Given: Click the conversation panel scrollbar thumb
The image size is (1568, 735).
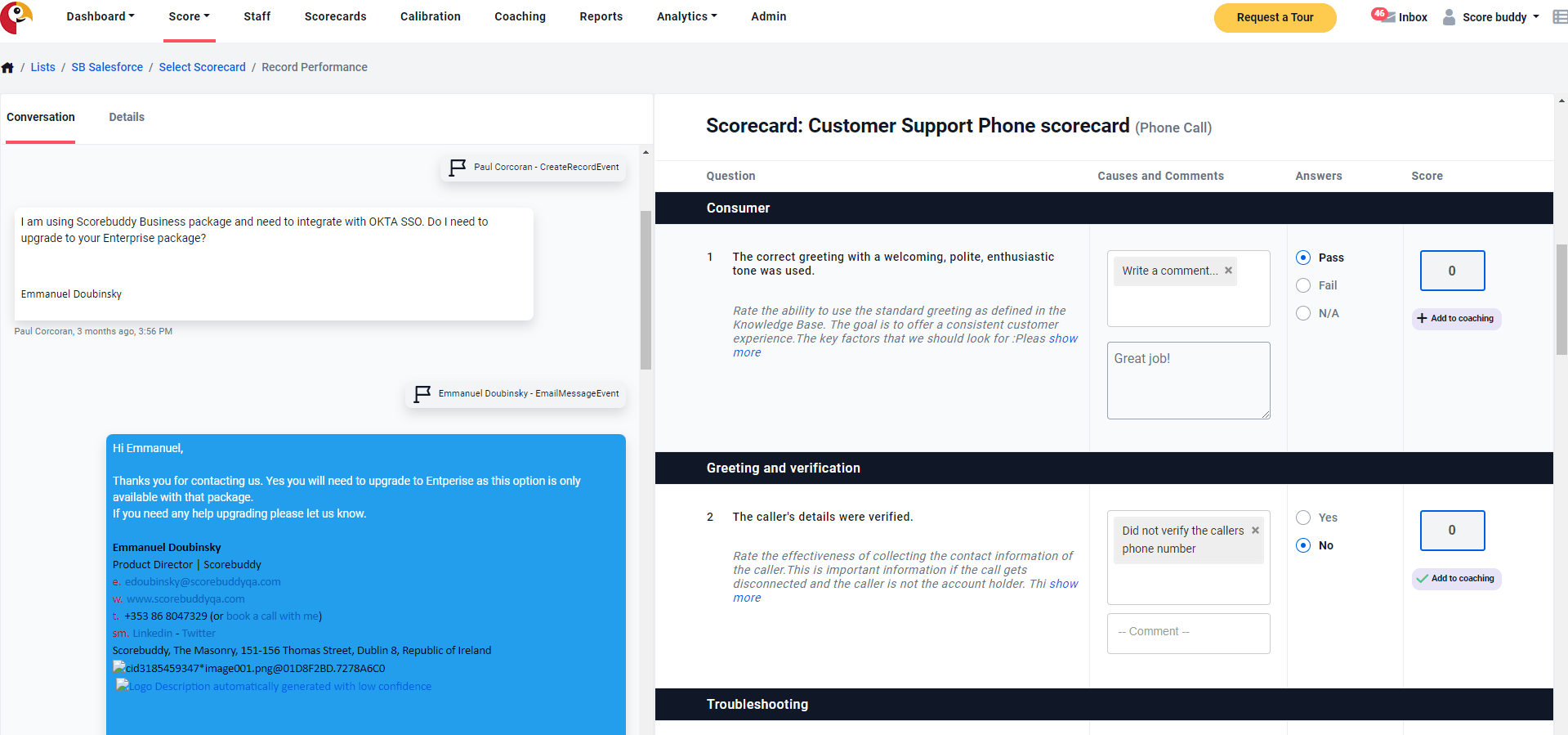Looking at the screenshot, I should (646, 290).
